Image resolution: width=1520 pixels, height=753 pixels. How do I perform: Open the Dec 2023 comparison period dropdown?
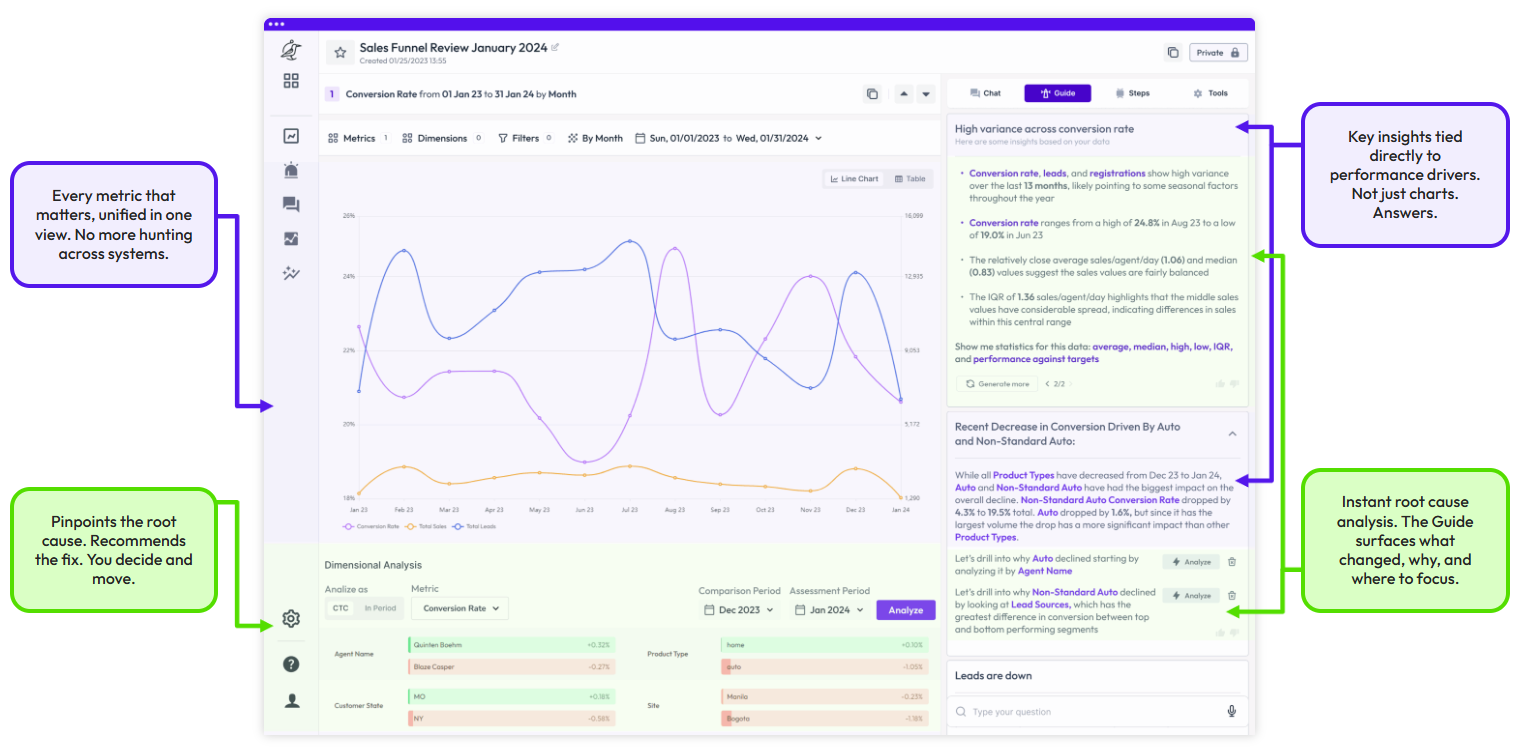pyautogui.click(x=738, y=610)
